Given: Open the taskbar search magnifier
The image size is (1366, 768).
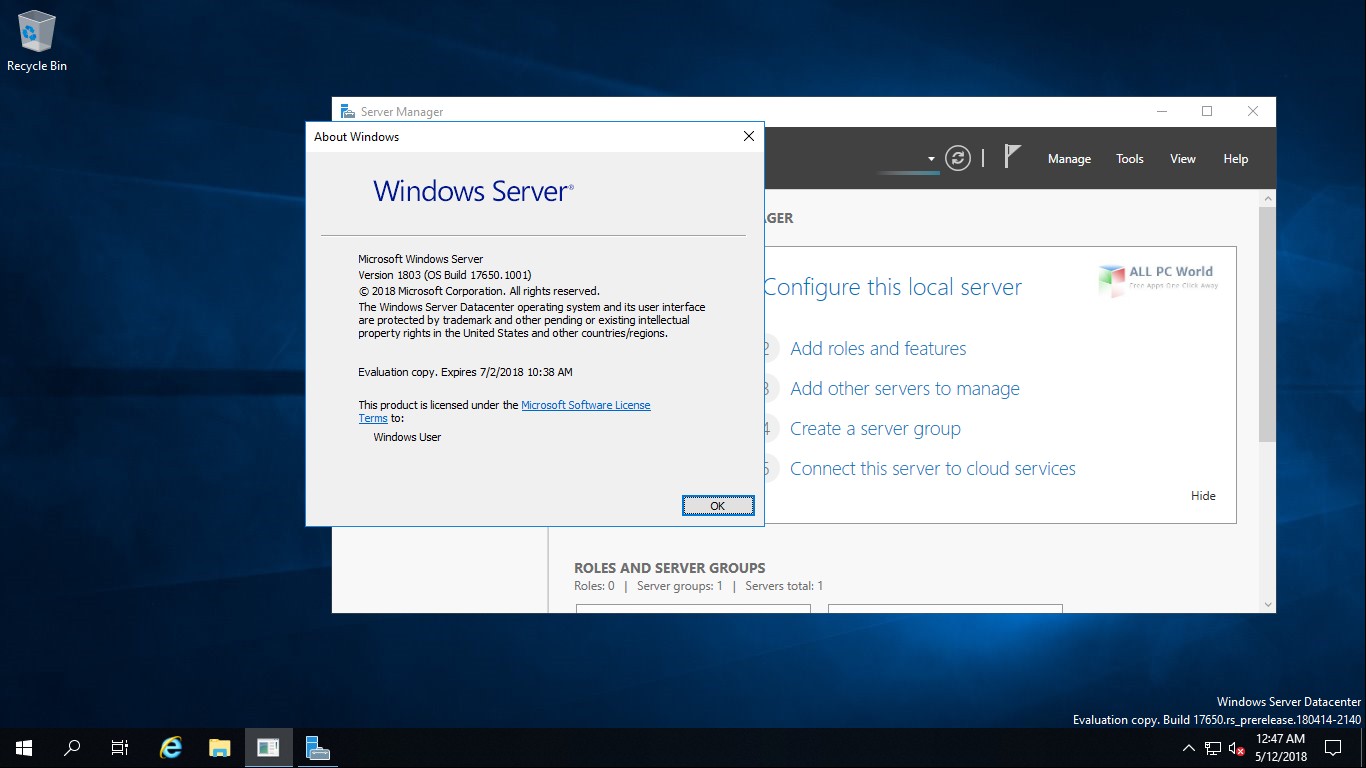Looking at the screenshot, I should (72, 748).
